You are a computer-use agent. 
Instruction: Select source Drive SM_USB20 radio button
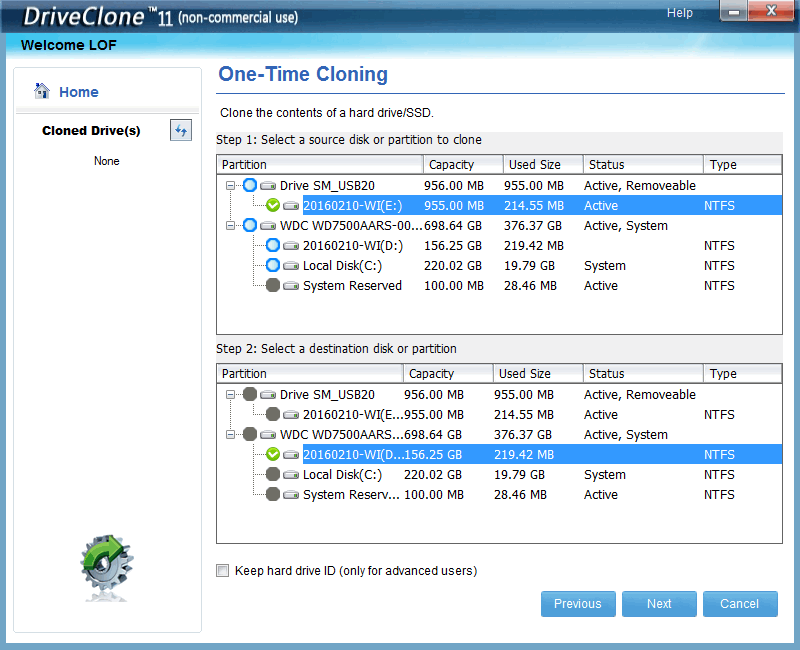pos(249,185)
